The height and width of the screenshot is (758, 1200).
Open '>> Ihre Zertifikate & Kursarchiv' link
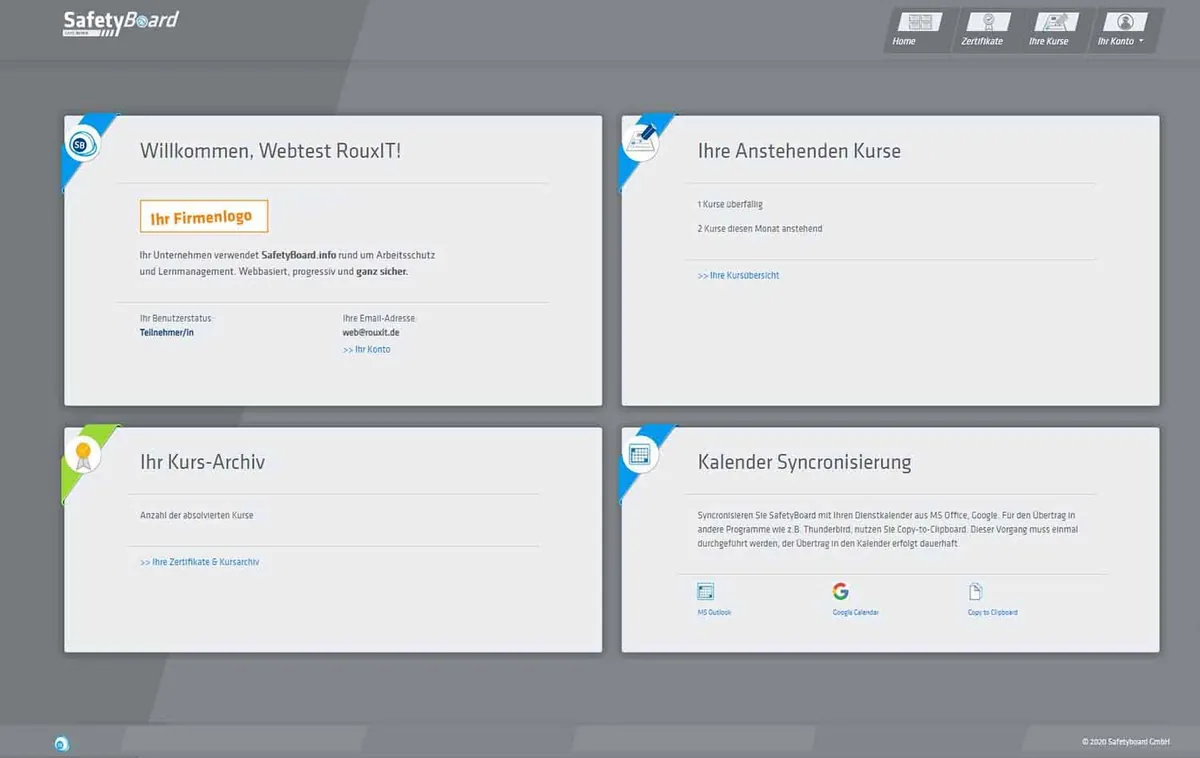pos(199,562)
